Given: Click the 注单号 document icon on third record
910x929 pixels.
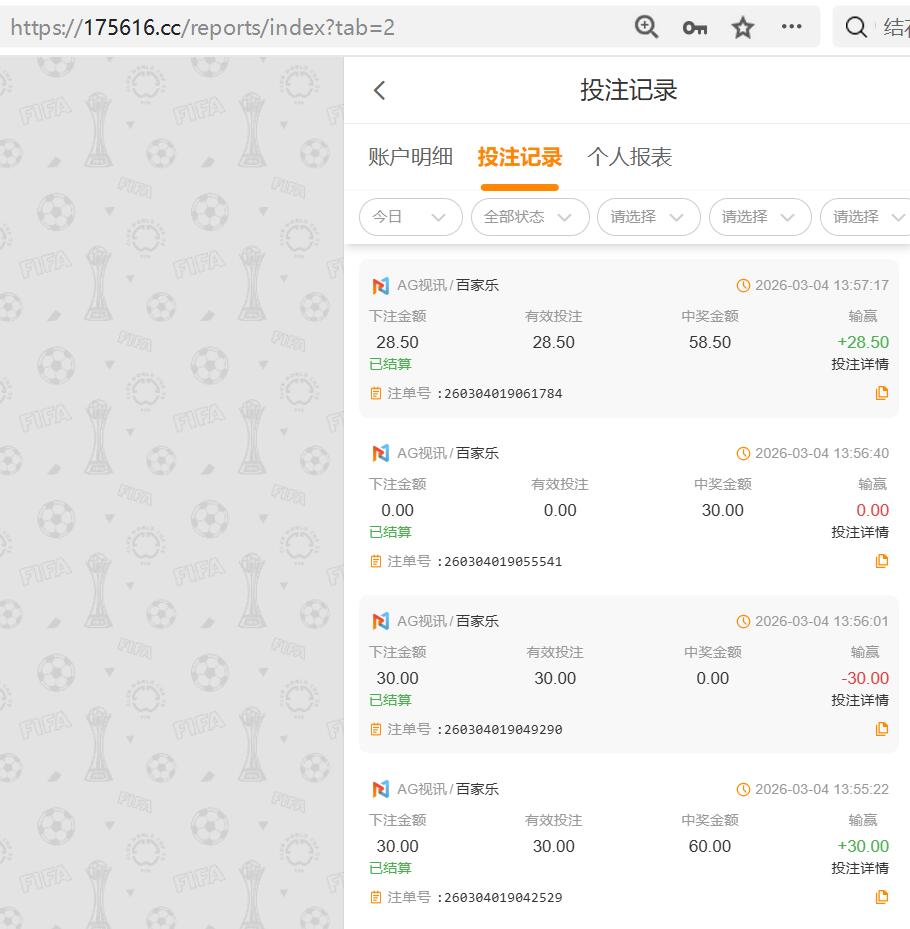Looking at the screenshot, I should [x=881, y=729].
